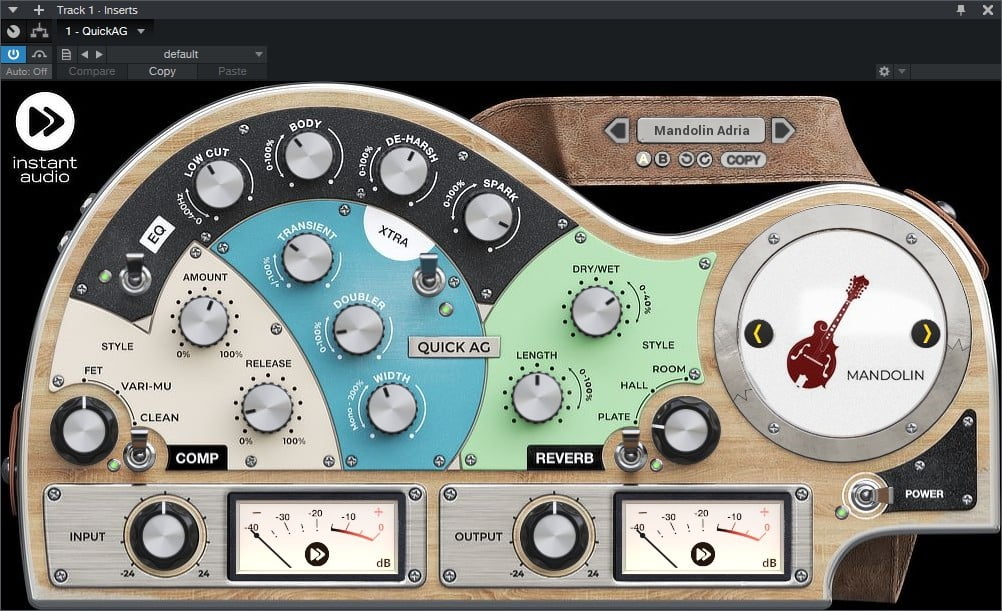This screenshot has height=611, width=1002.
Task: Click the redo arrow icon
Action: tap(704, 159)
